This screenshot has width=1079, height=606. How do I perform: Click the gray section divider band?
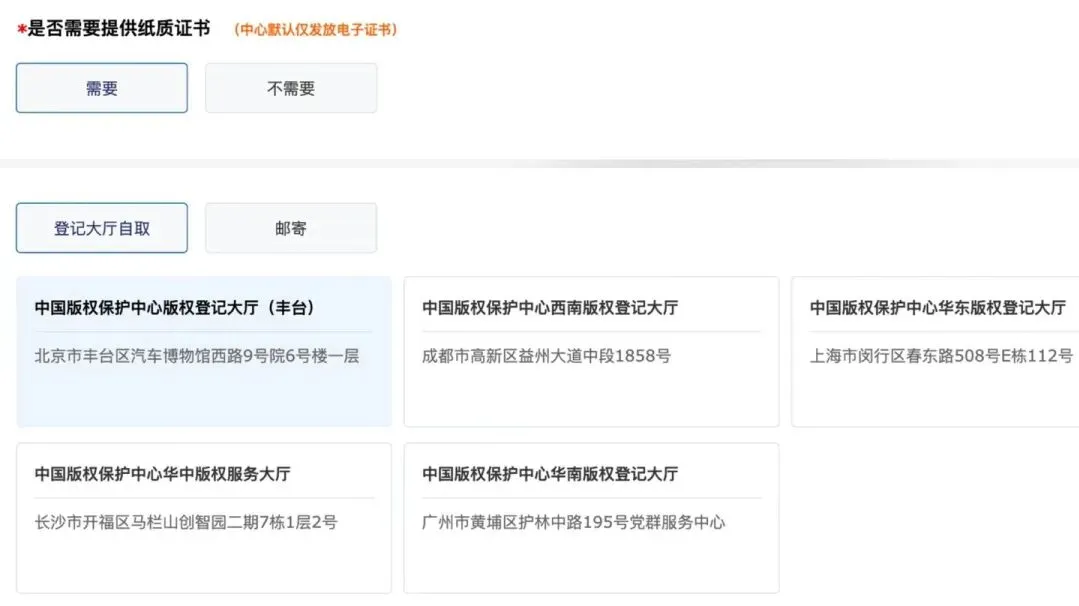(x=539, y=163)
